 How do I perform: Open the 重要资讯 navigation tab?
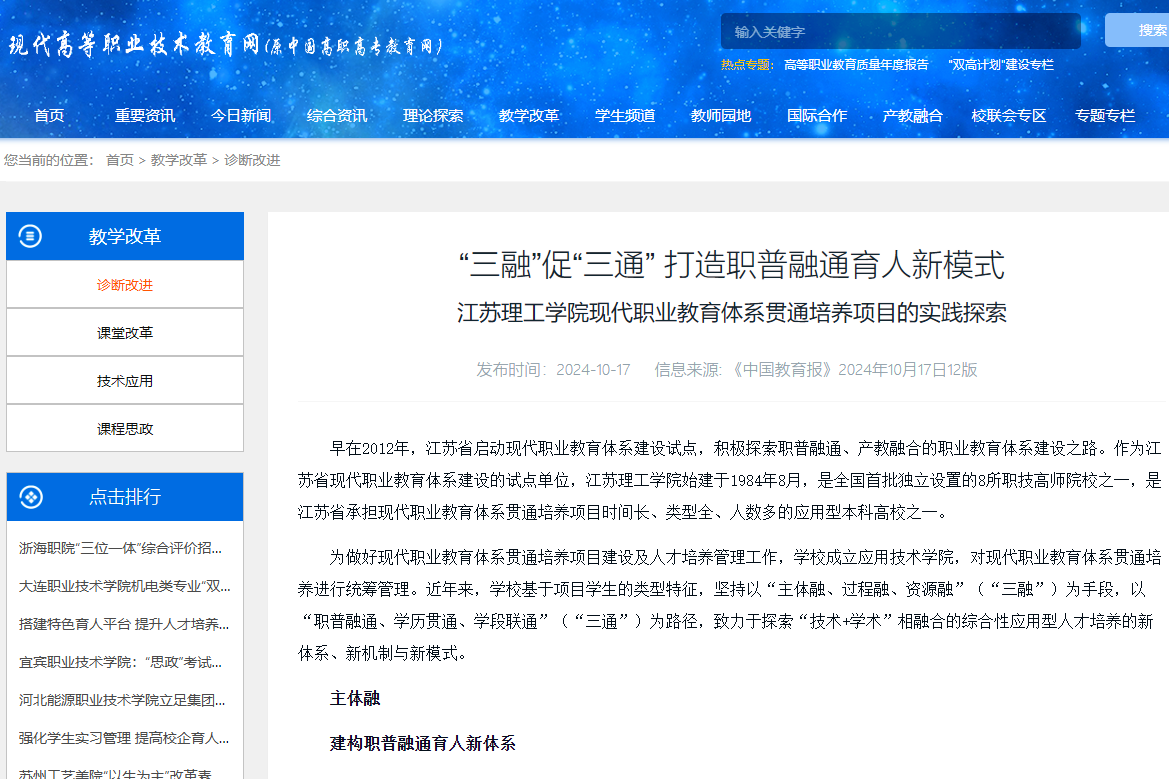tap(145, 115)
